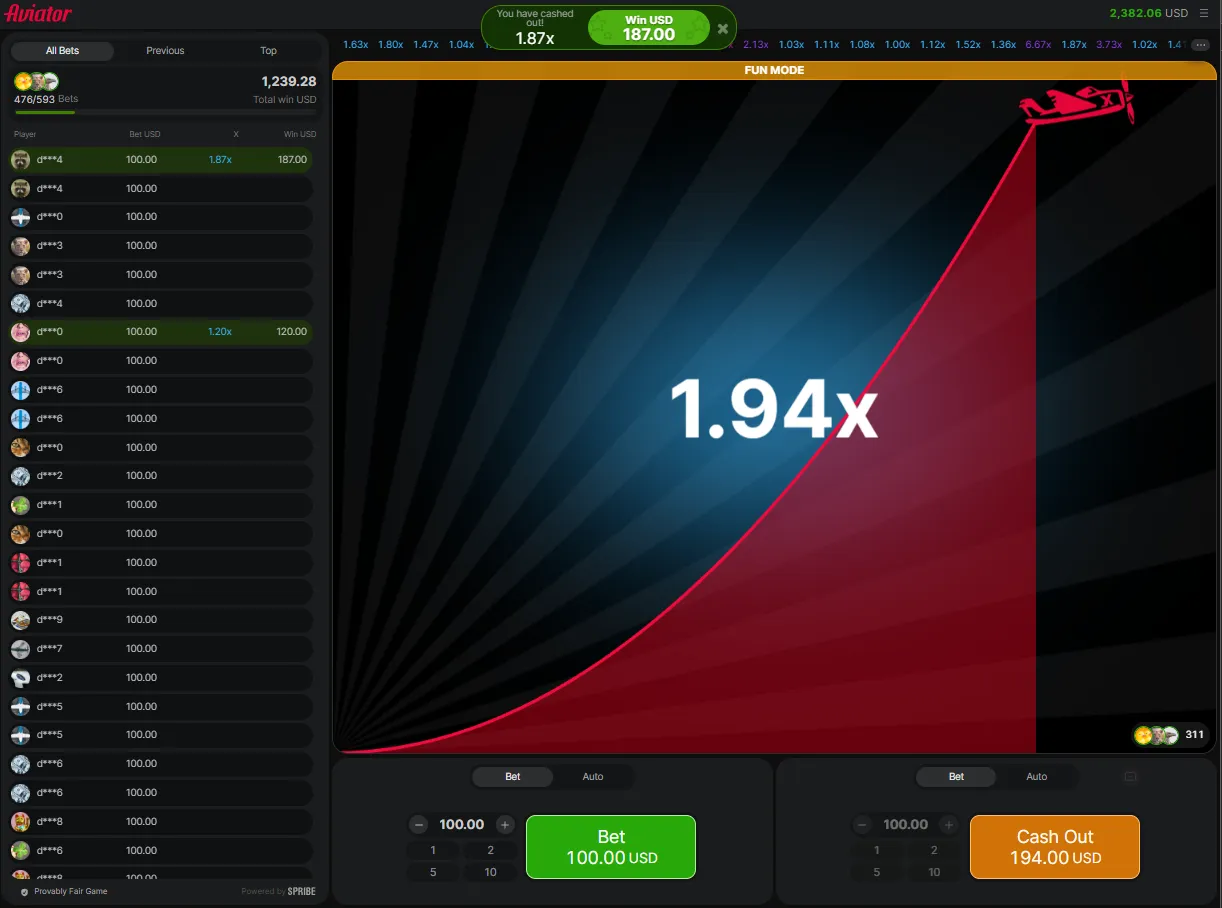The width and height of the screenshot is (1222, 908).
Task: Click quick amount 1 in the Cash Out panel
Action: click(877, 850)
